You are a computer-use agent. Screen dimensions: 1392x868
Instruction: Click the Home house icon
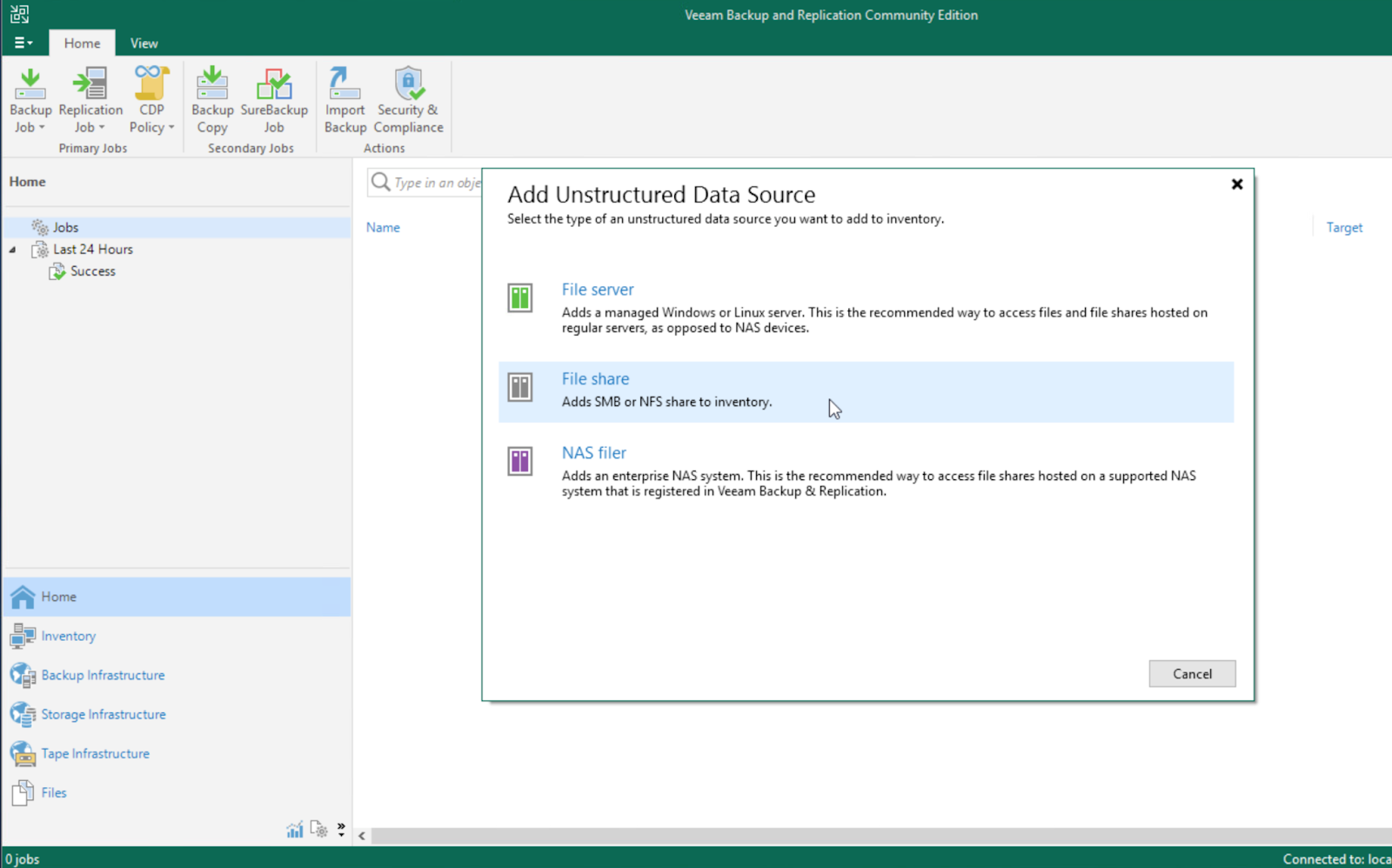pos(23,597)
